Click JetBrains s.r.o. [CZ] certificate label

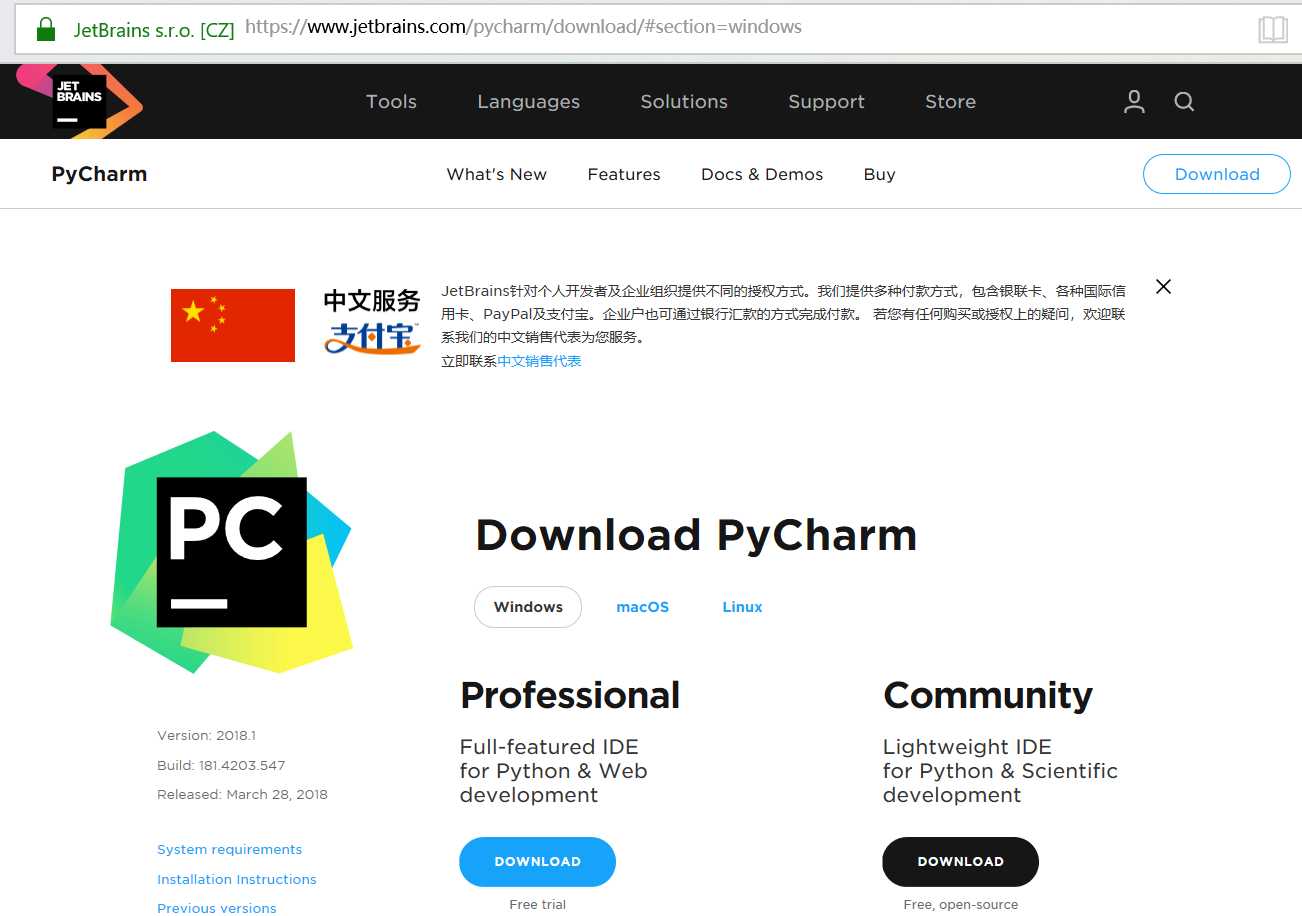154,29
